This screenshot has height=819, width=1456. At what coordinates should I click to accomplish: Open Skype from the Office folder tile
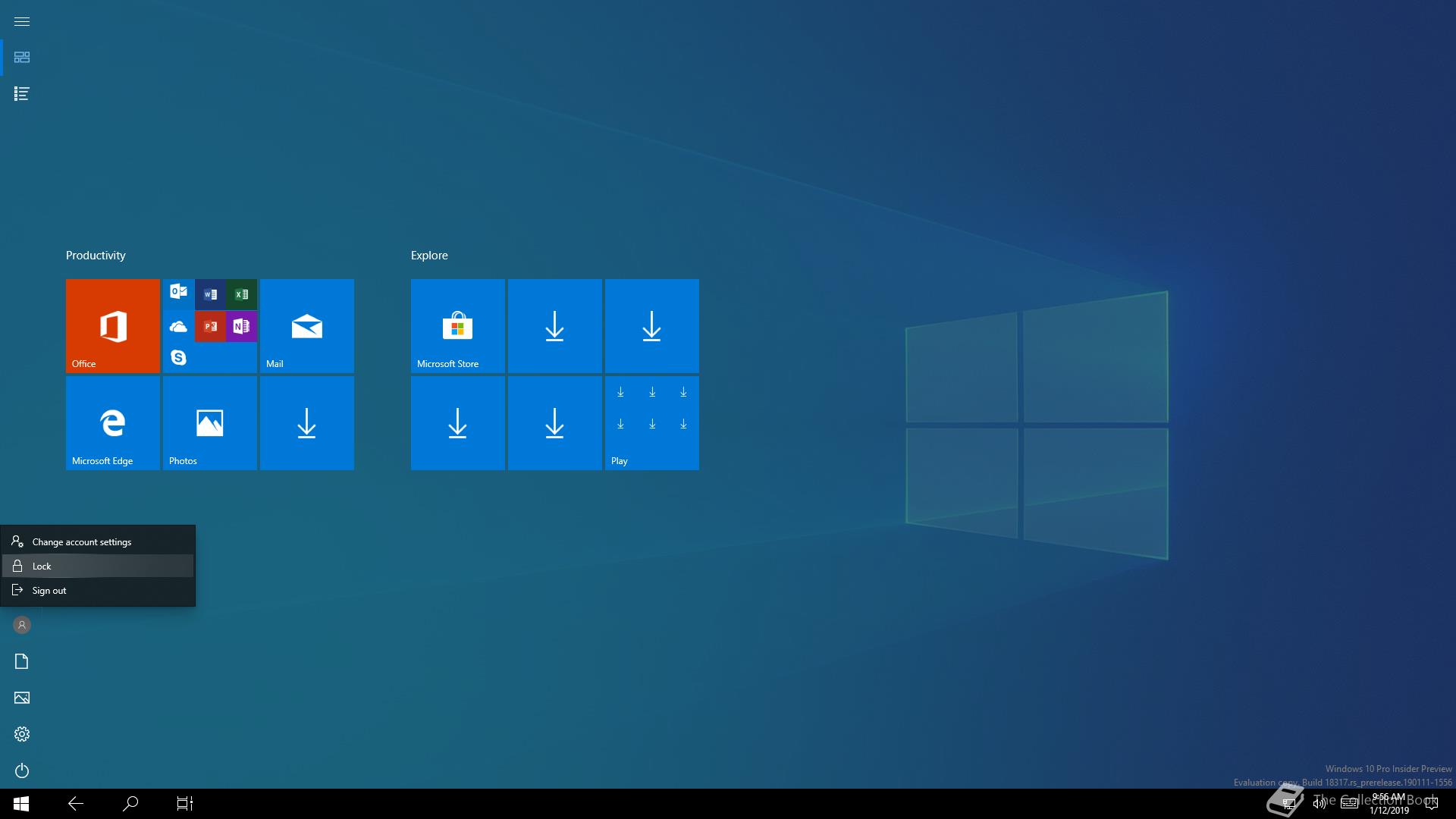[179, 357]
